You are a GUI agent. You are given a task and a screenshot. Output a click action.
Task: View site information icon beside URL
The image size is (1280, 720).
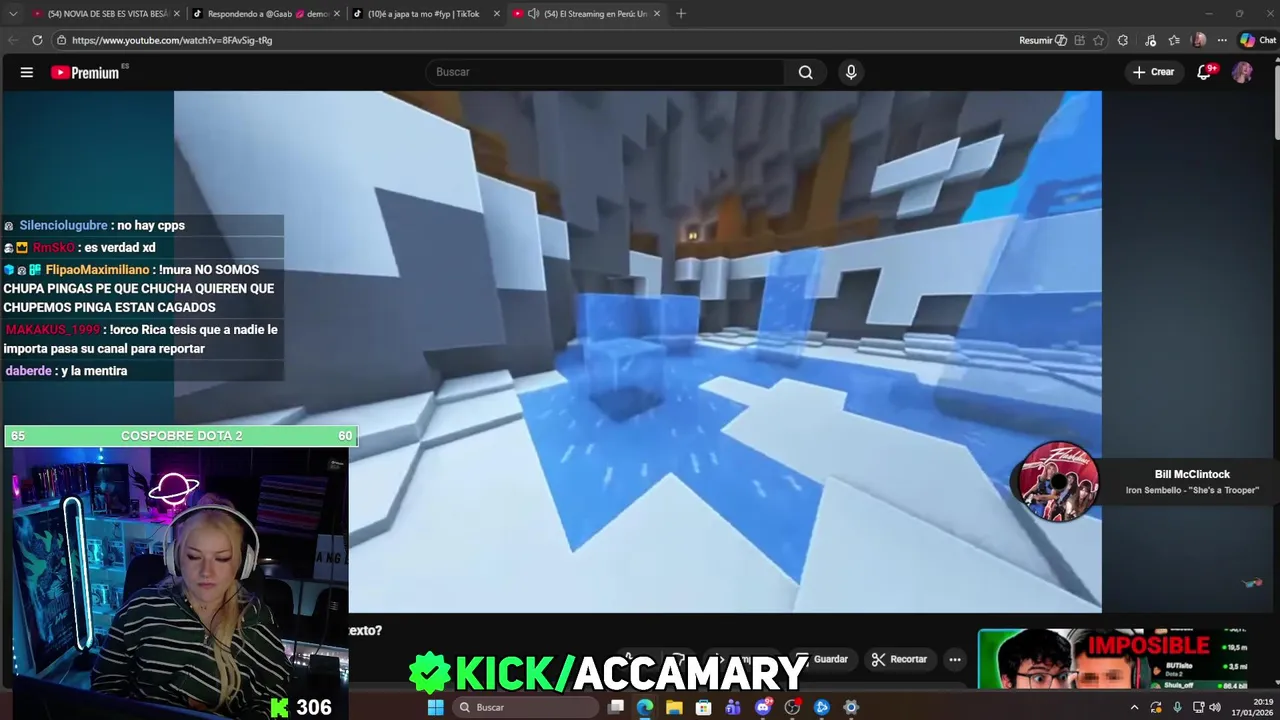[62, 40]
